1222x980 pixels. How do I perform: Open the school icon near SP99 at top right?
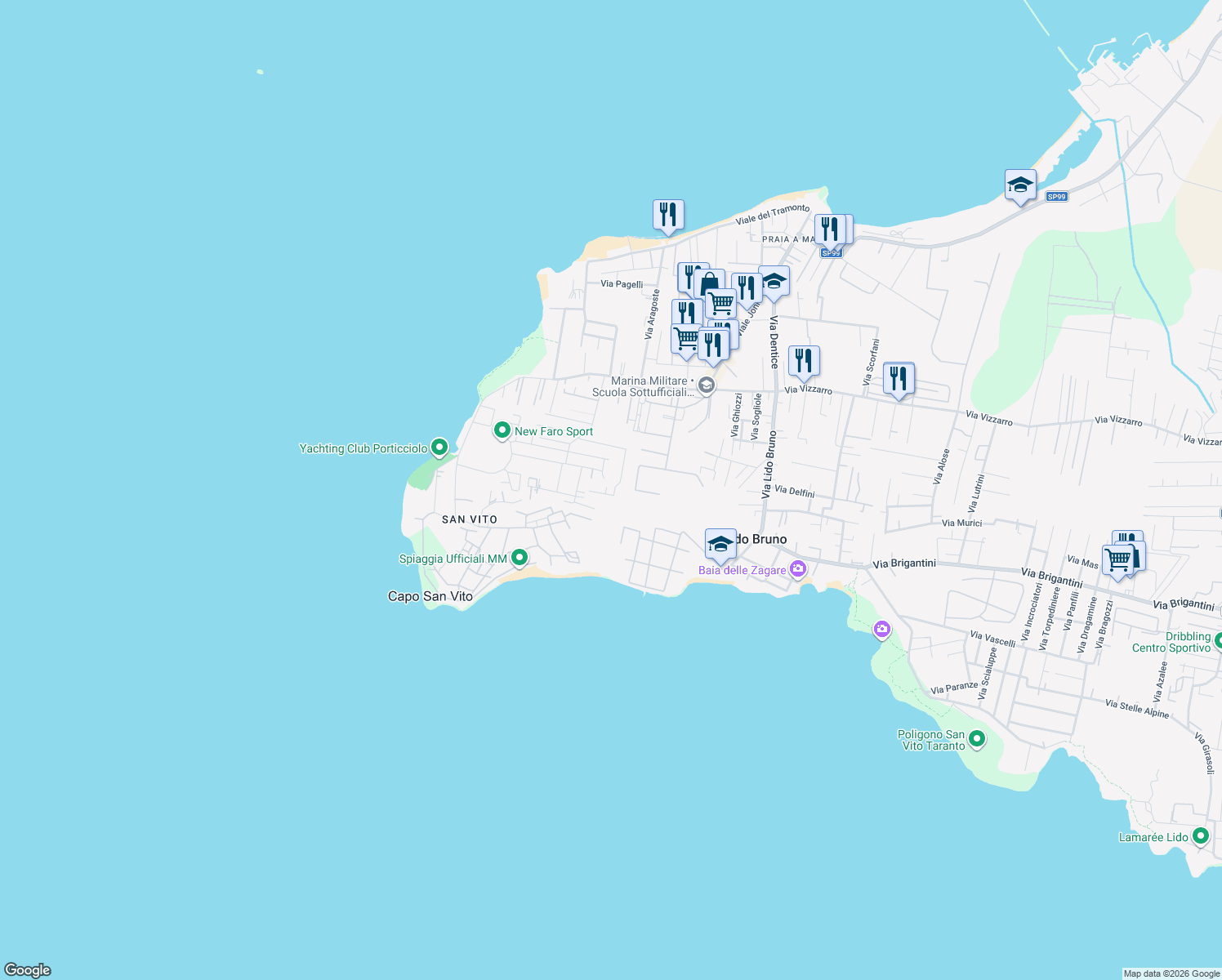[1019, 185]
